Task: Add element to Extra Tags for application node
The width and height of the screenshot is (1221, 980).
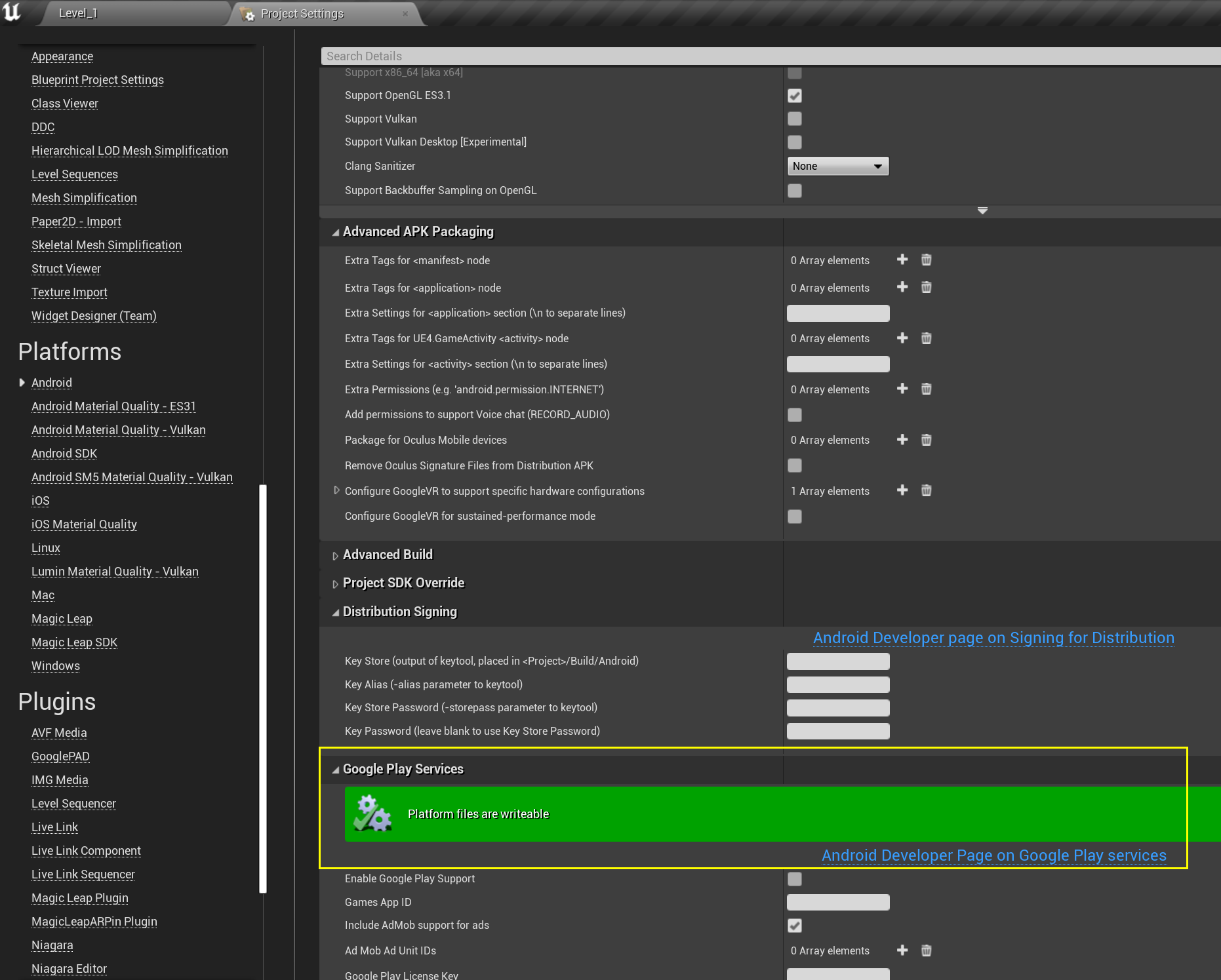Action: coord(902,287)
